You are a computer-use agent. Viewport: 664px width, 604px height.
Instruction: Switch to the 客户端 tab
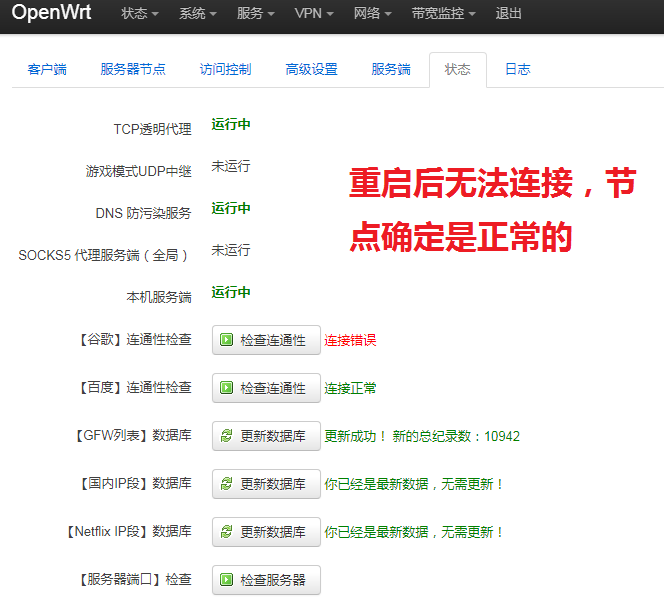coord(47,69)
